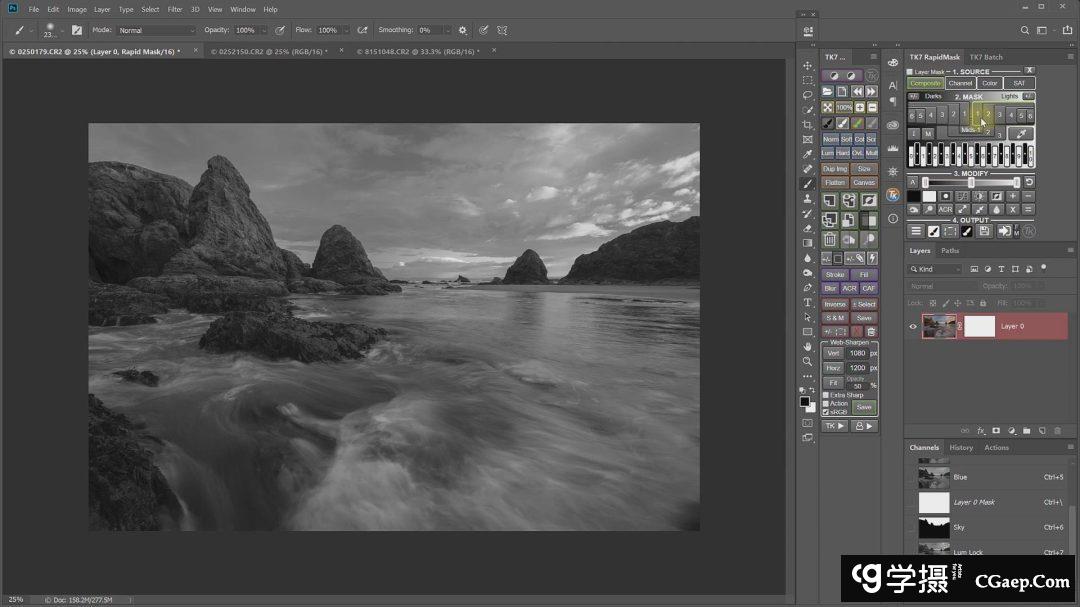Expand the Opacity dropdown in the options bar
The image size is (1080, 607).
click(263, 30)
